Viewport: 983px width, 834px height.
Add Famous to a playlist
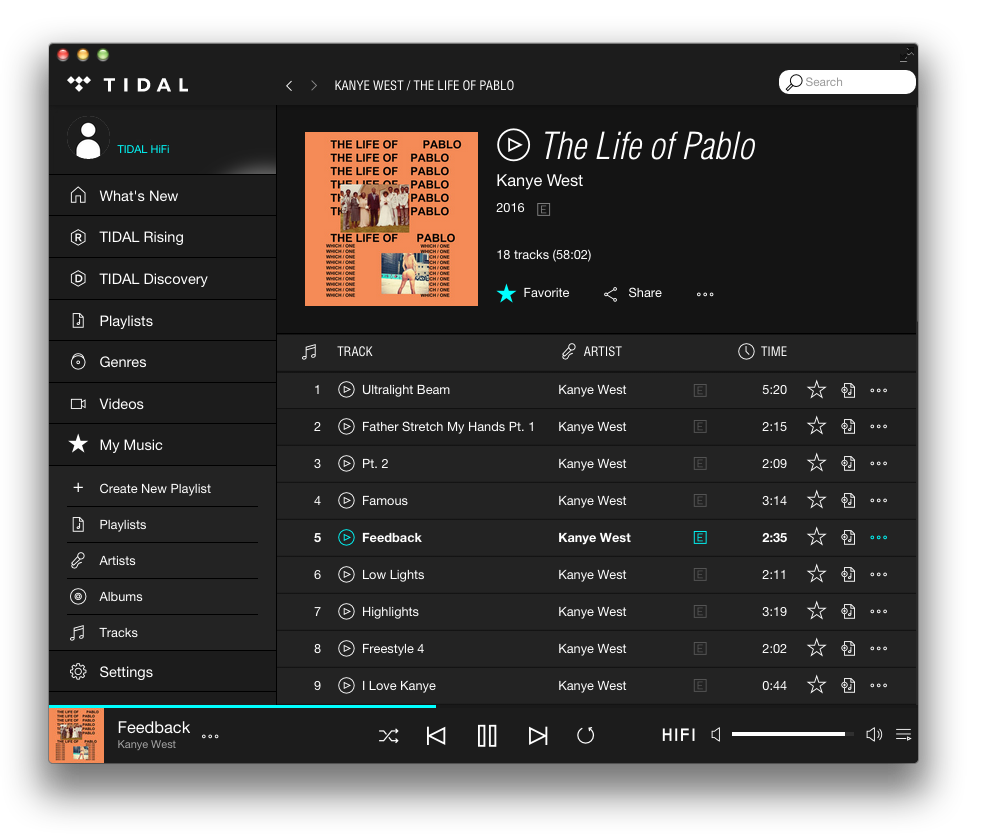[x=848, y=501]
